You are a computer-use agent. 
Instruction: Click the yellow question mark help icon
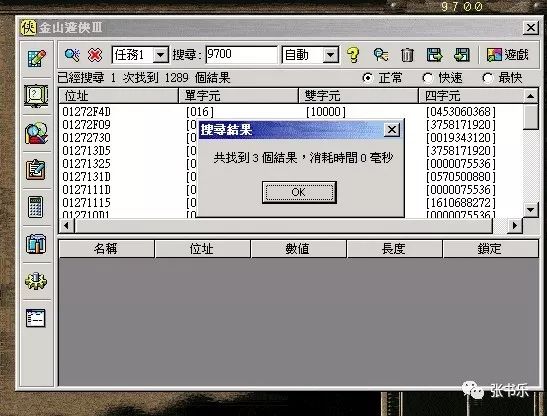(353, 55)
